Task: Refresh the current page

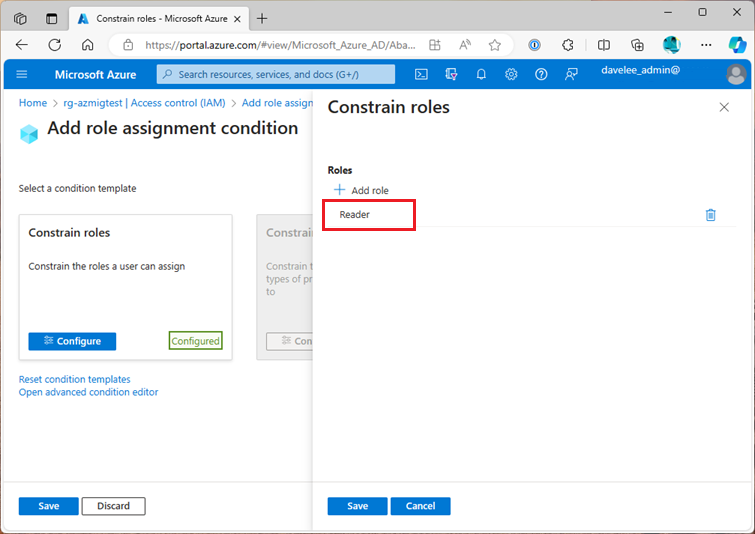Action: coord(55,45)
